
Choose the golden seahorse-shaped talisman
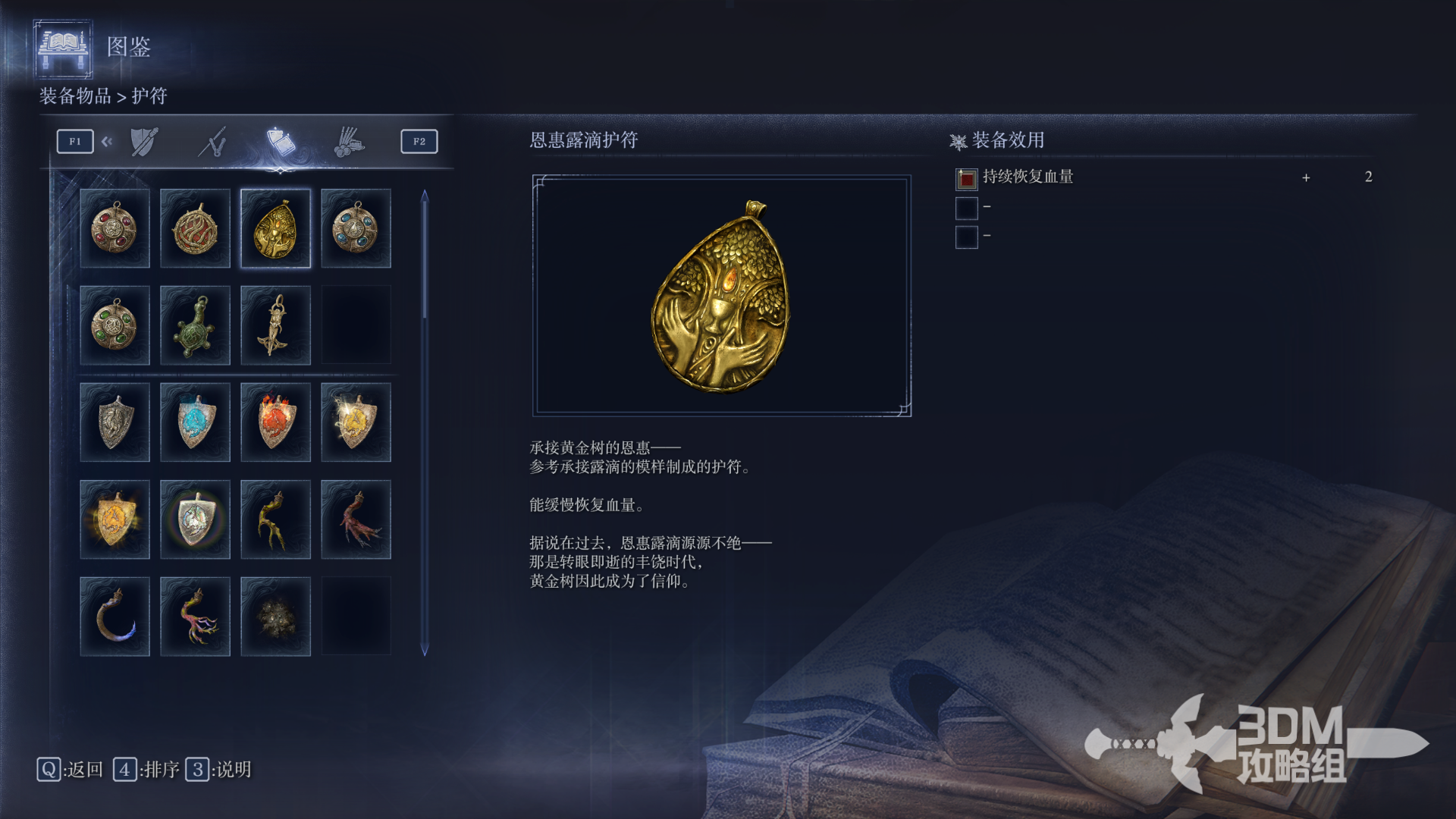(275, 325)
